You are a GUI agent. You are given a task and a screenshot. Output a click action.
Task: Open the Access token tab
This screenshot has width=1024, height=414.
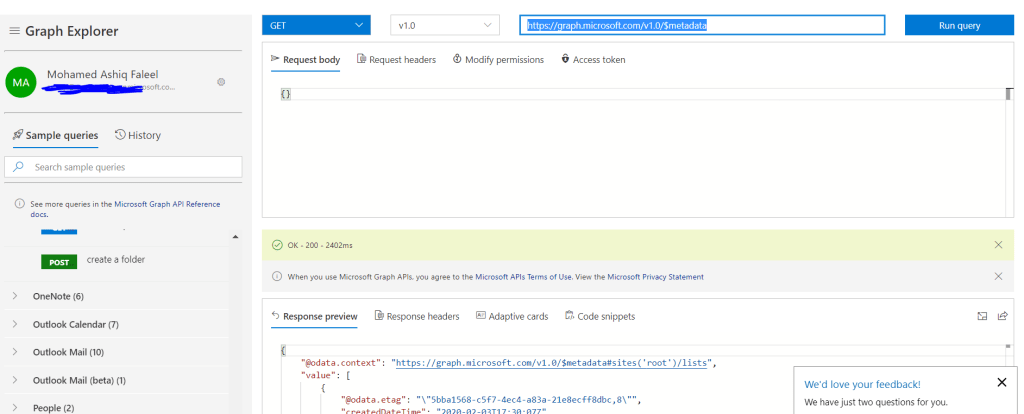tap(593, 60)
